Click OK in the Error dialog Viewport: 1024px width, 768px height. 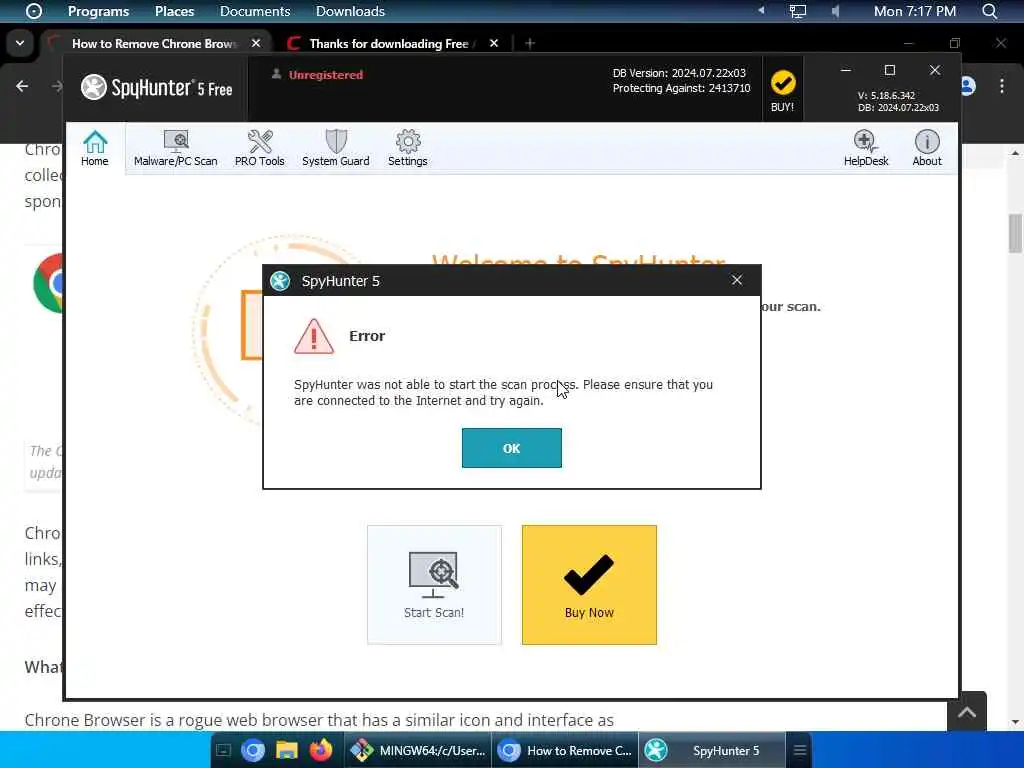click(511, 448)
